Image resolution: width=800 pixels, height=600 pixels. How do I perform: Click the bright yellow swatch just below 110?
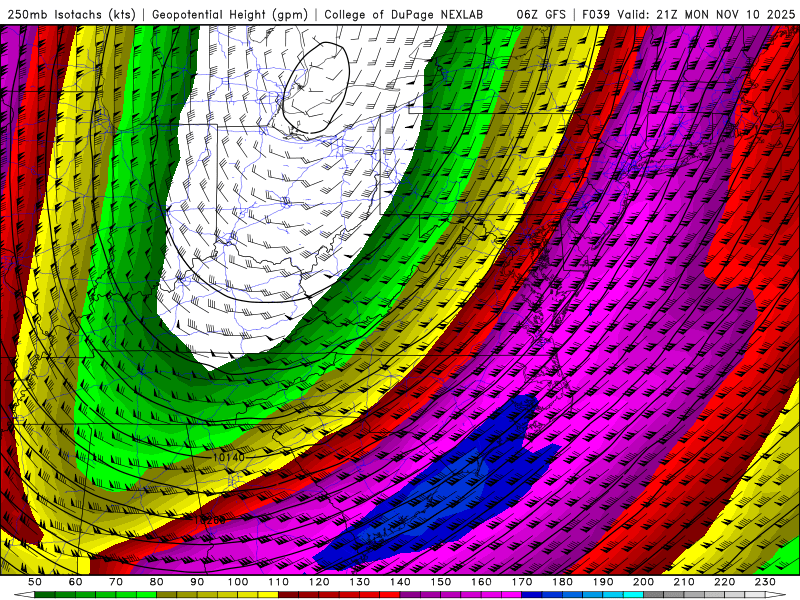point(268,595)
